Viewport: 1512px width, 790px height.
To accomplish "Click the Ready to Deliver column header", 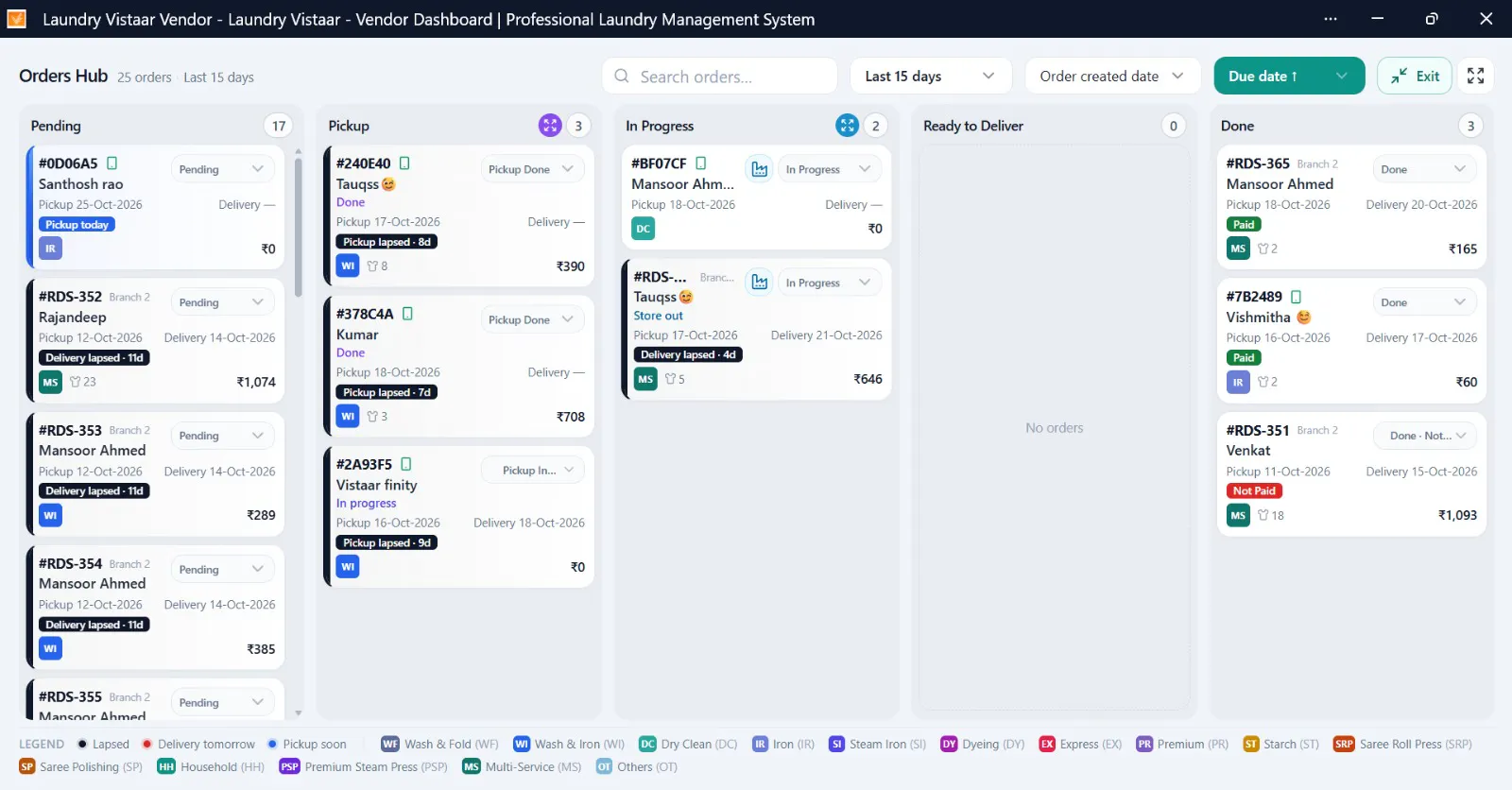I will [x=973, y=126].
